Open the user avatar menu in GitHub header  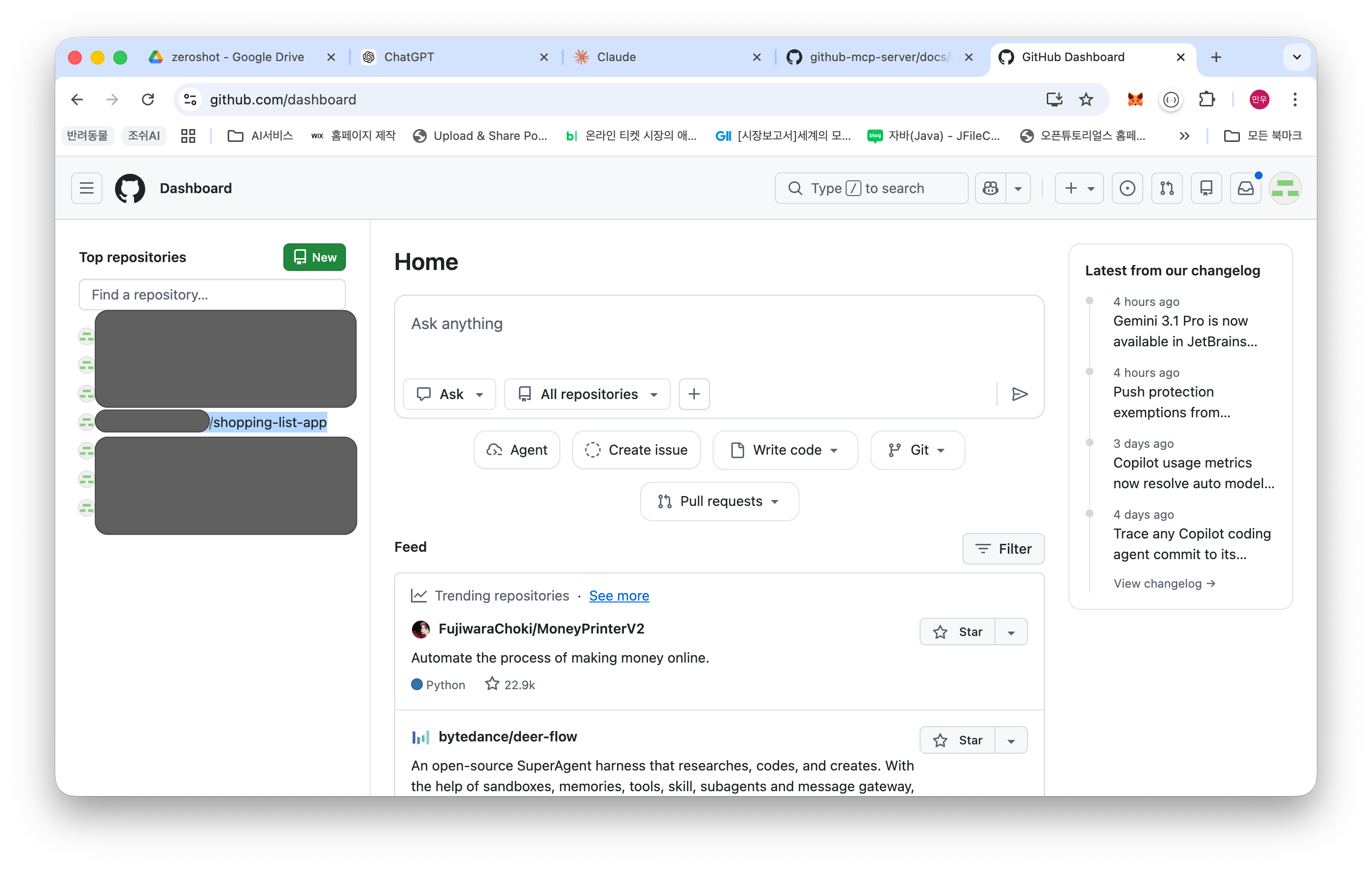(1285, 188)
